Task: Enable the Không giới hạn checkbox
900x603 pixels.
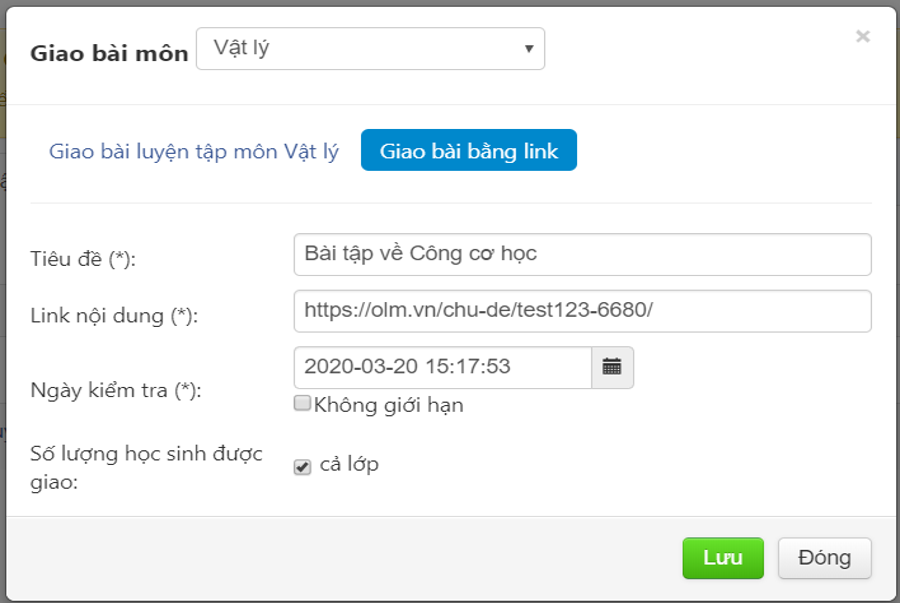Action: point(302,404)
